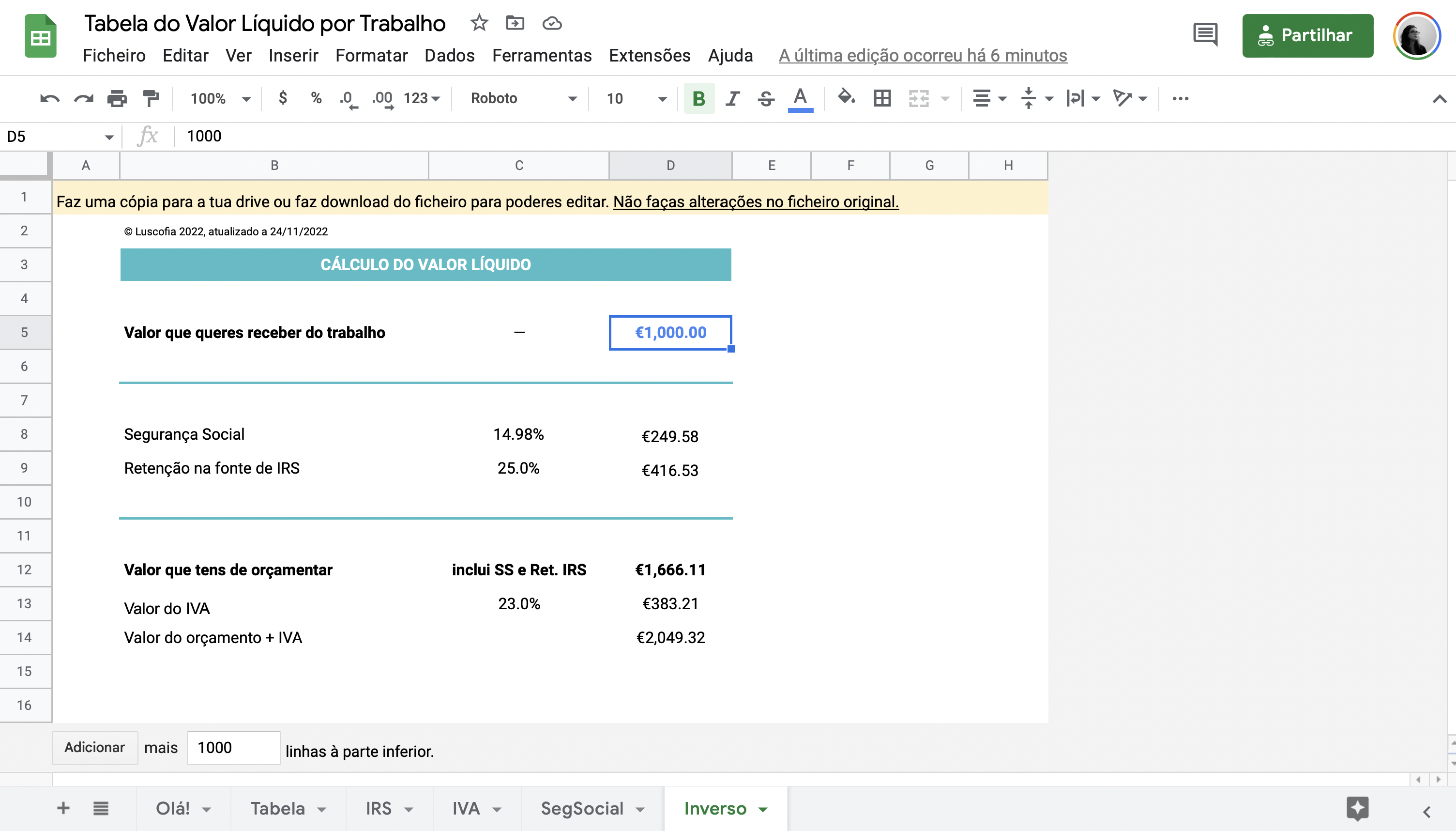The width and height of the screenshot is (1456, 831).
Task: Open the fill color picker
Action: (846, 99)
